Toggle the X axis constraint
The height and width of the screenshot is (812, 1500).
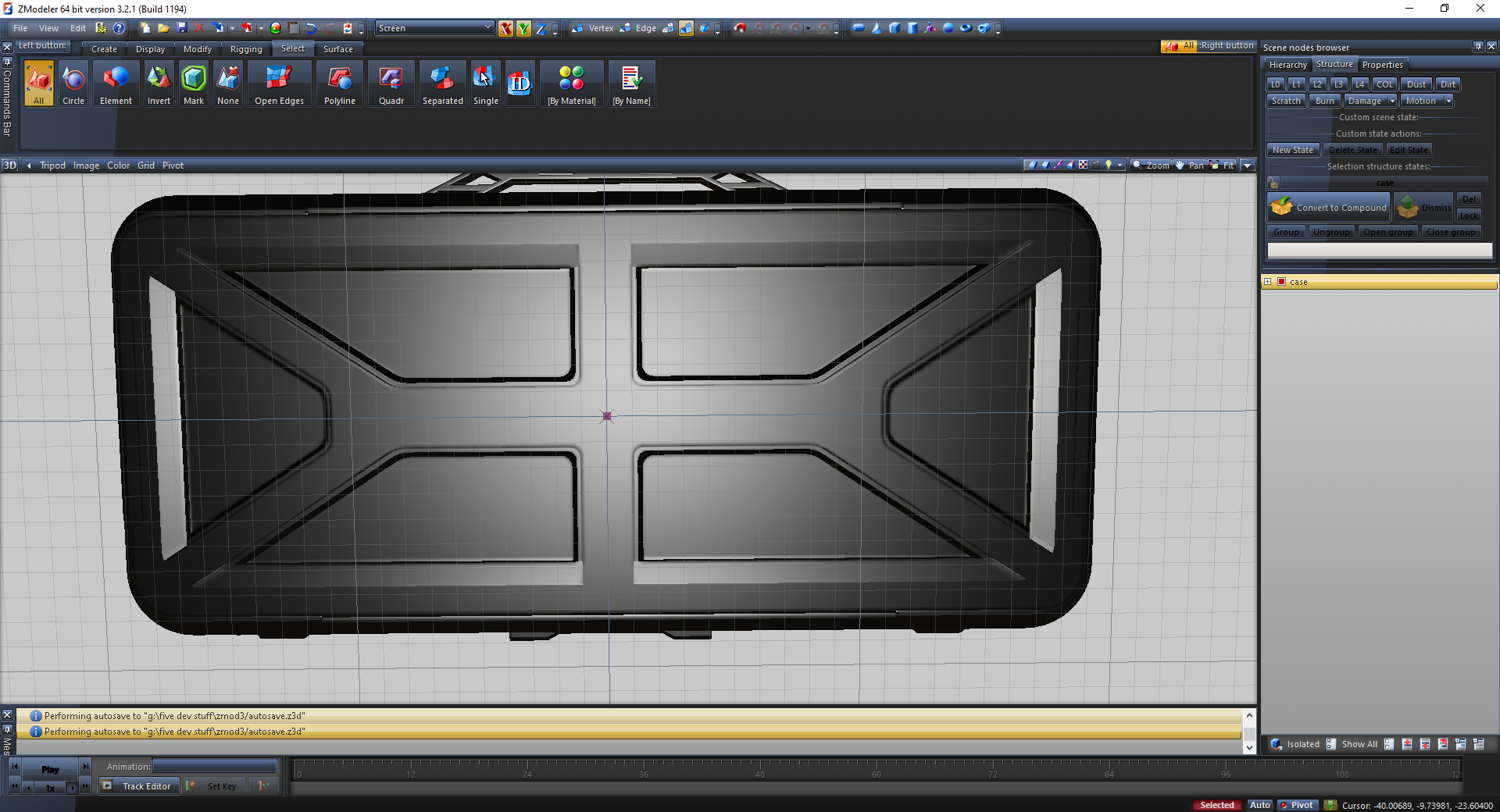506,29
